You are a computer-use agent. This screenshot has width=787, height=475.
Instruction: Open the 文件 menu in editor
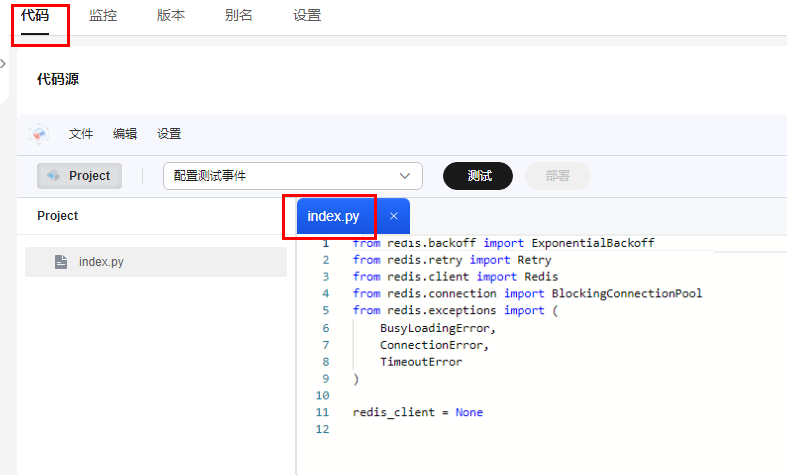click(x=81, y=134)
